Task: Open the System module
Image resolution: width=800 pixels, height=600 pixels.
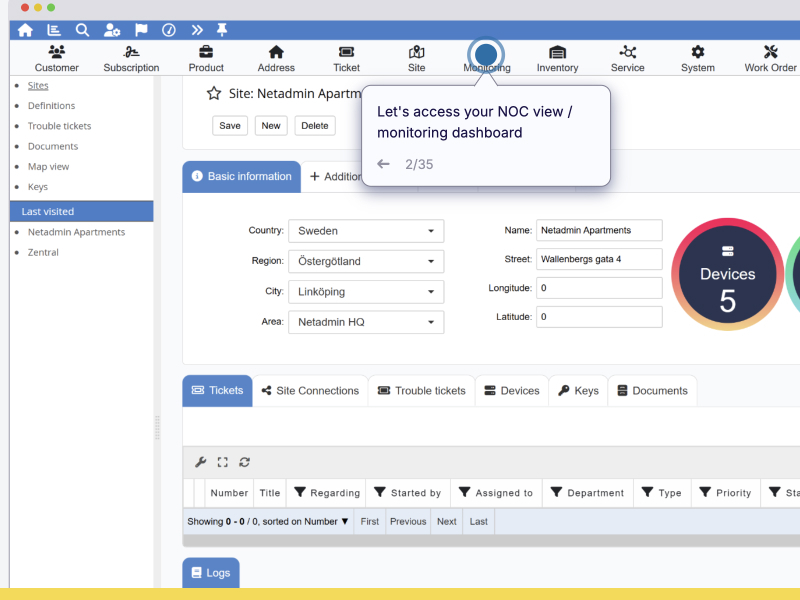Action: tap(697, 59)
